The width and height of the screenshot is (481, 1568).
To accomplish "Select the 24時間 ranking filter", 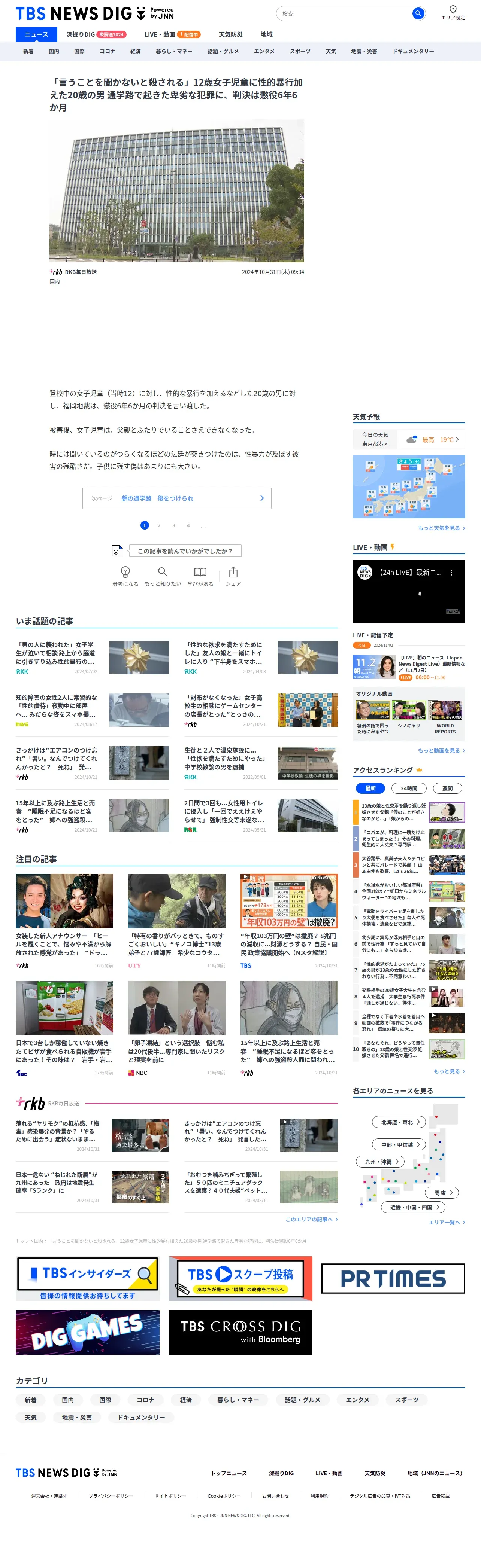I will [x=409, y=788].
